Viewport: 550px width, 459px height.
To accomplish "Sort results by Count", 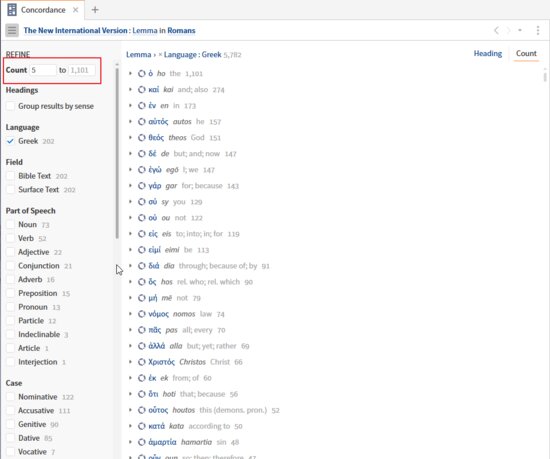I will [526, 54].
